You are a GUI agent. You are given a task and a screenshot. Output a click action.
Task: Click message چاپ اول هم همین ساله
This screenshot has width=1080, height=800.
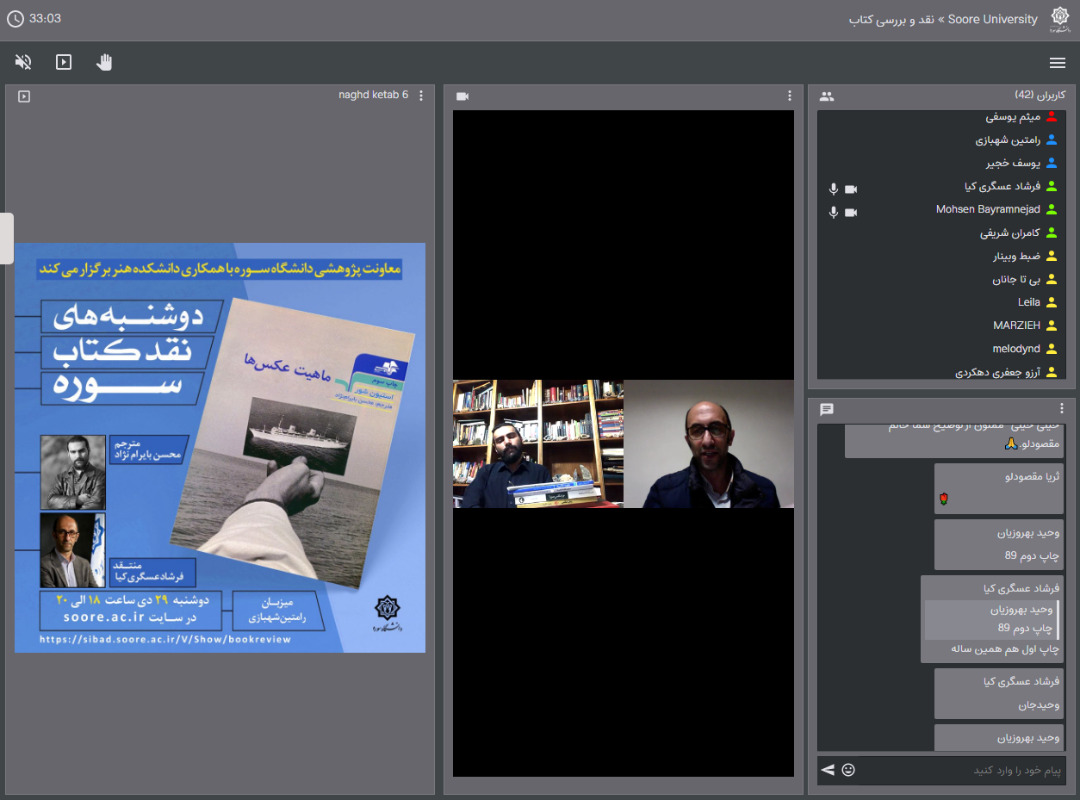(1005, 649)
